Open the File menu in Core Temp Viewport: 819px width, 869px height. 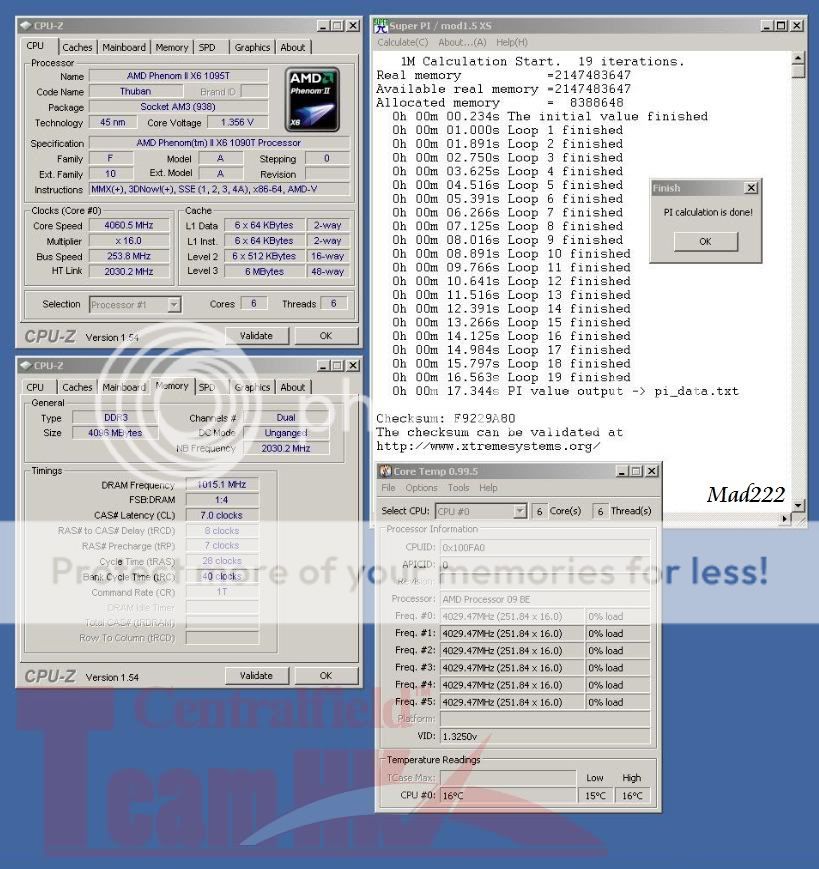[388, 488]
